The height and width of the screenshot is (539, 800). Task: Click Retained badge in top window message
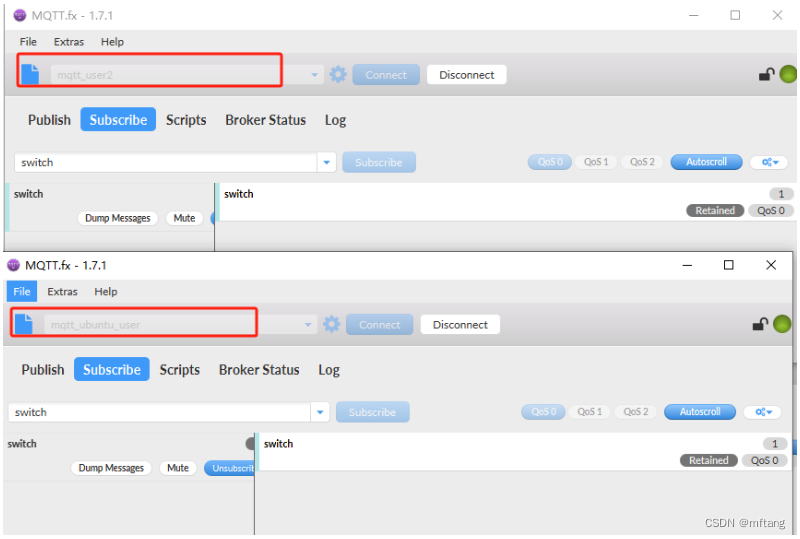[x=715, y=211]
